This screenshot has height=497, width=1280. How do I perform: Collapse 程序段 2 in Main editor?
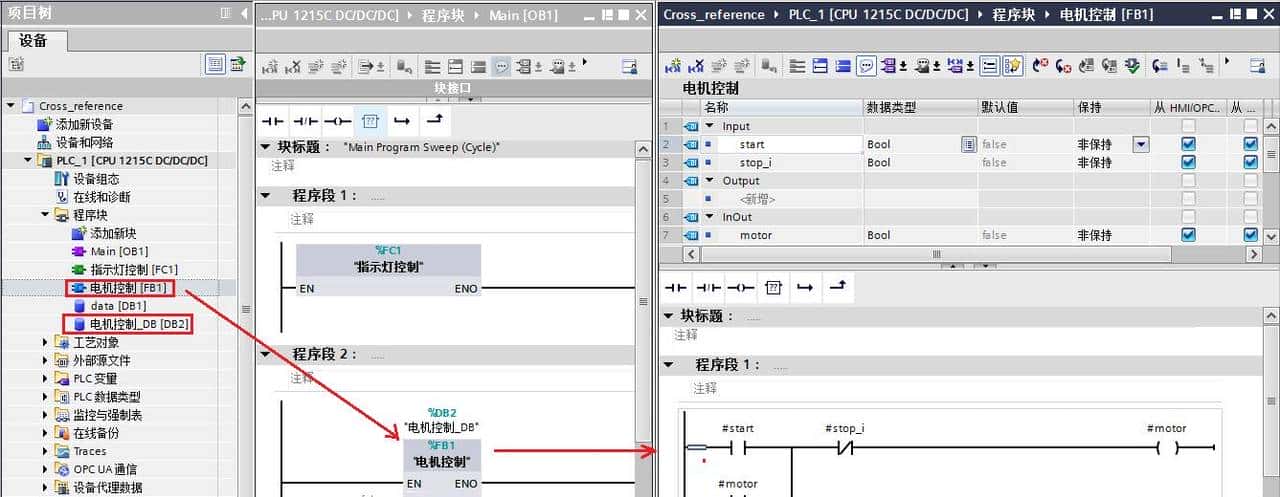pos(266,354)
